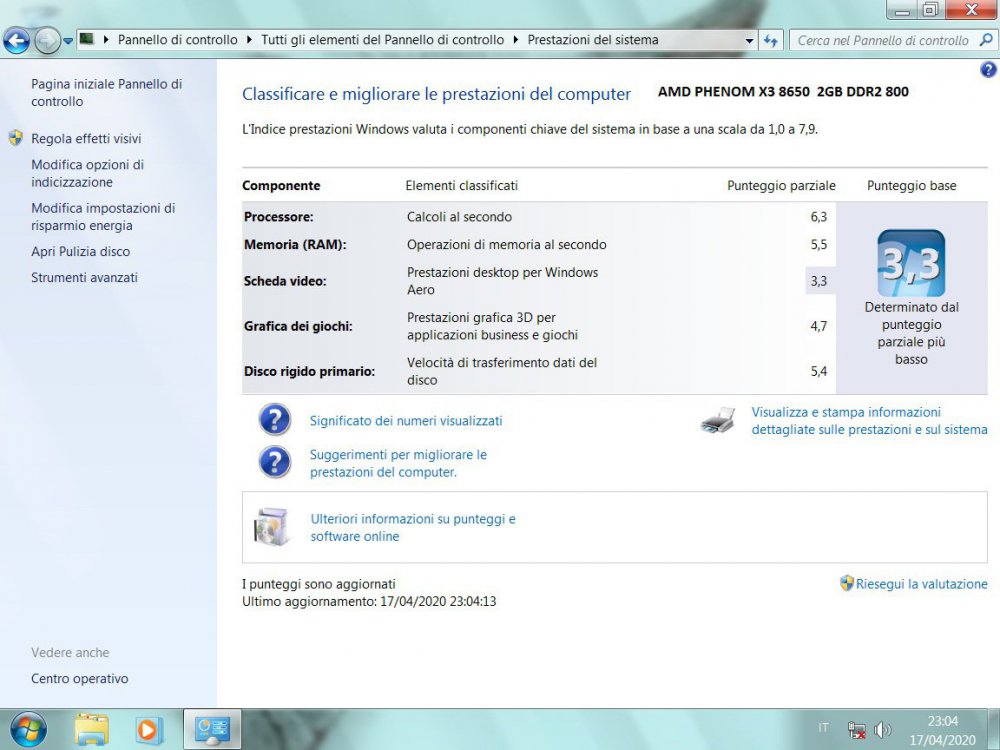Click the question mark beside 'Significato dei numeri visualizzati'
Image resolution: width=1000 pixels, height=750 pixels.
pos(274,419)
